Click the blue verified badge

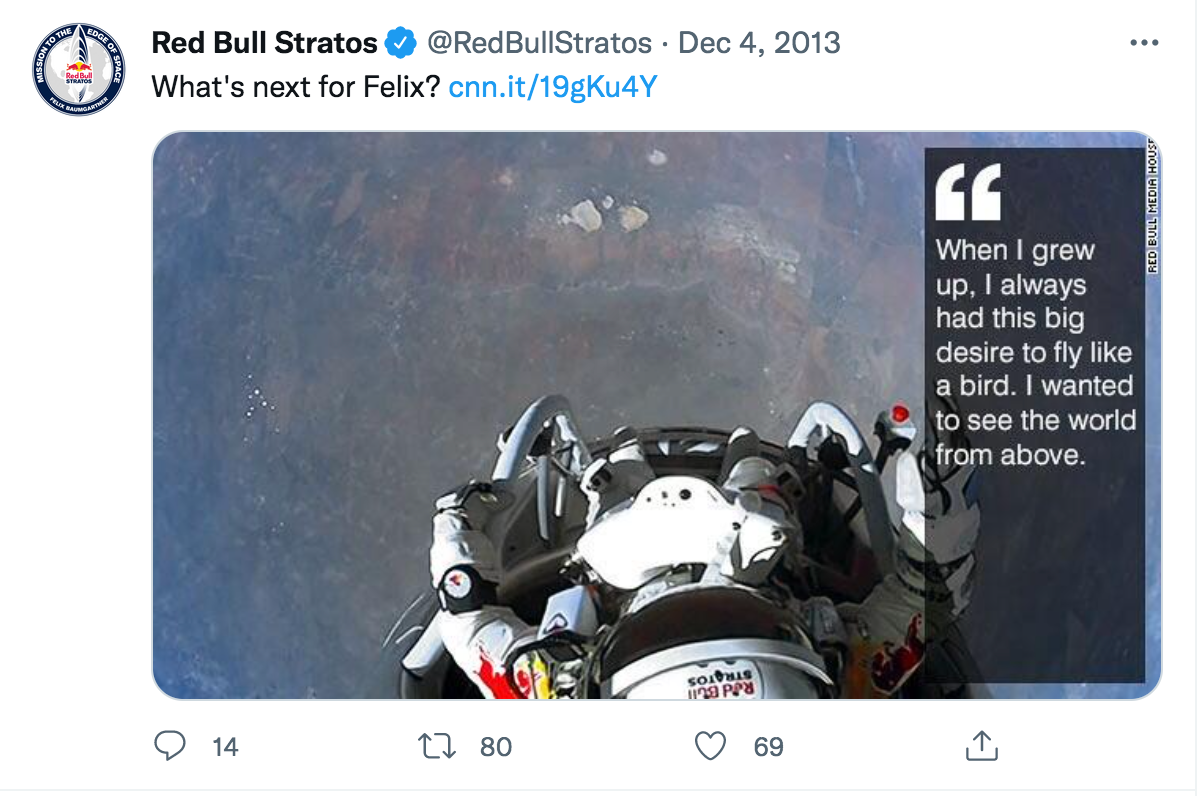point(400,43)
